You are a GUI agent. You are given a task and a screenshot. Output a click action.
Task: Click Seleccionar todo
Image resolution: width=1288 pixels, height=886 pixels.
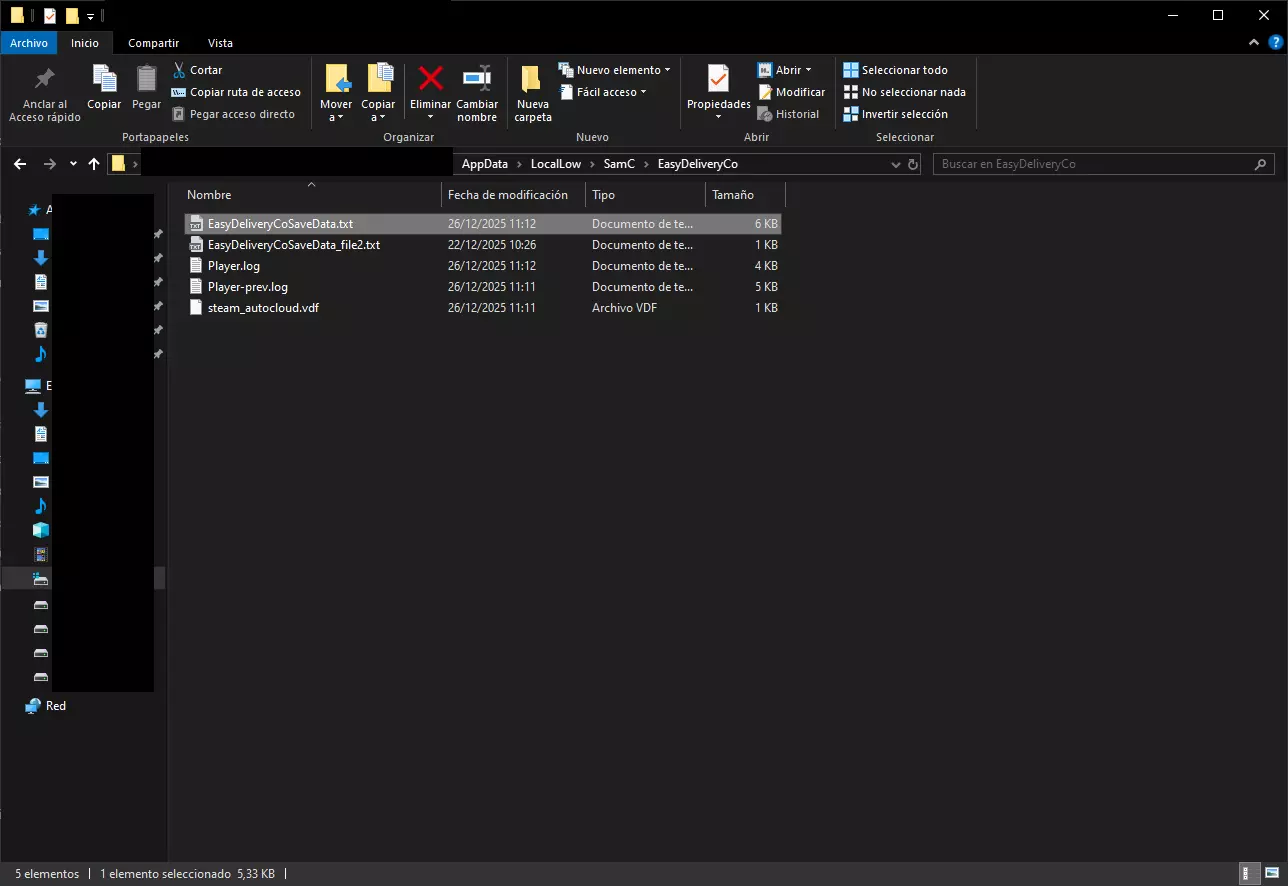[895, 70]
